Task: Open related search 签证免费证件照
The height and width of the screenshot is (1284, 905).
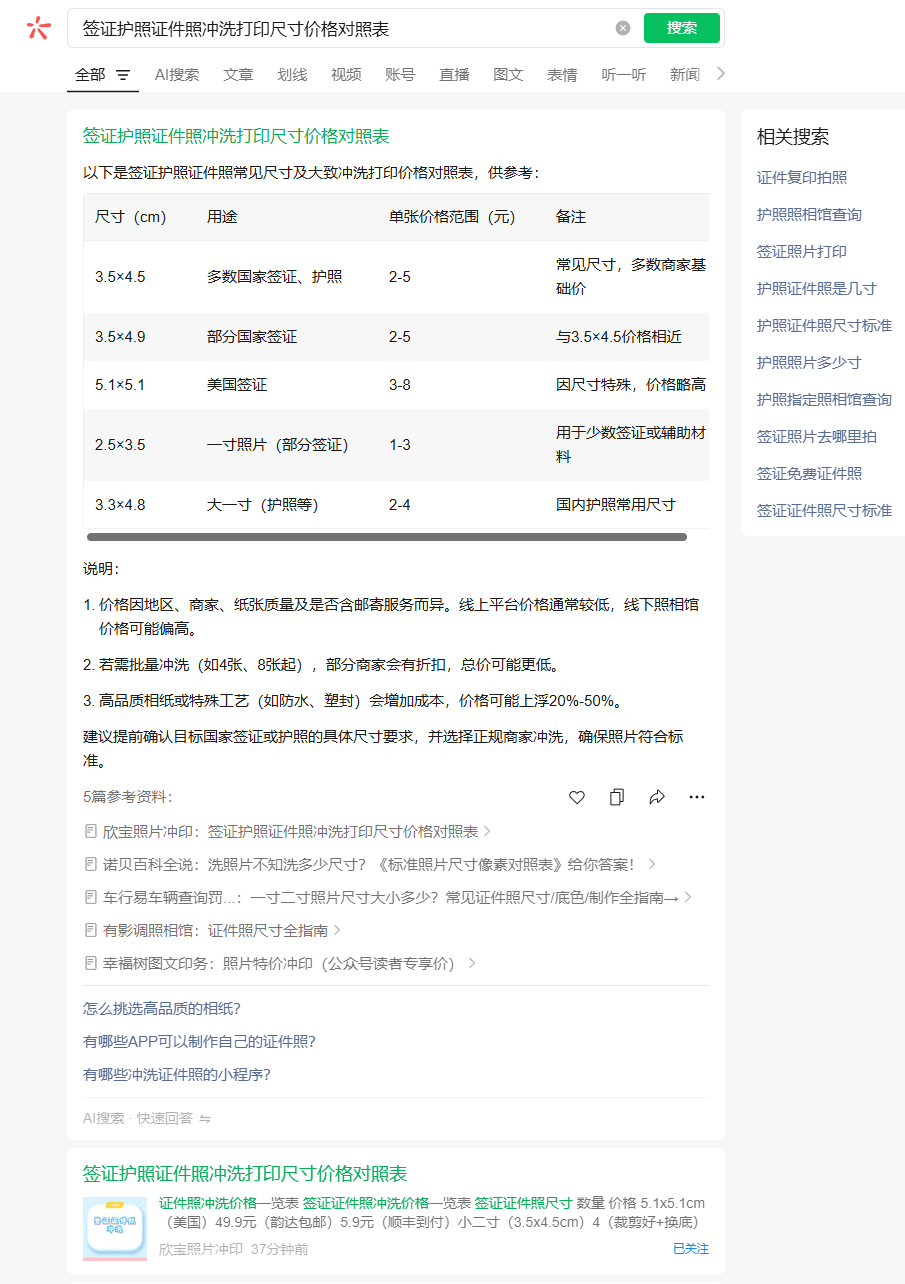Action: [809, 473]
